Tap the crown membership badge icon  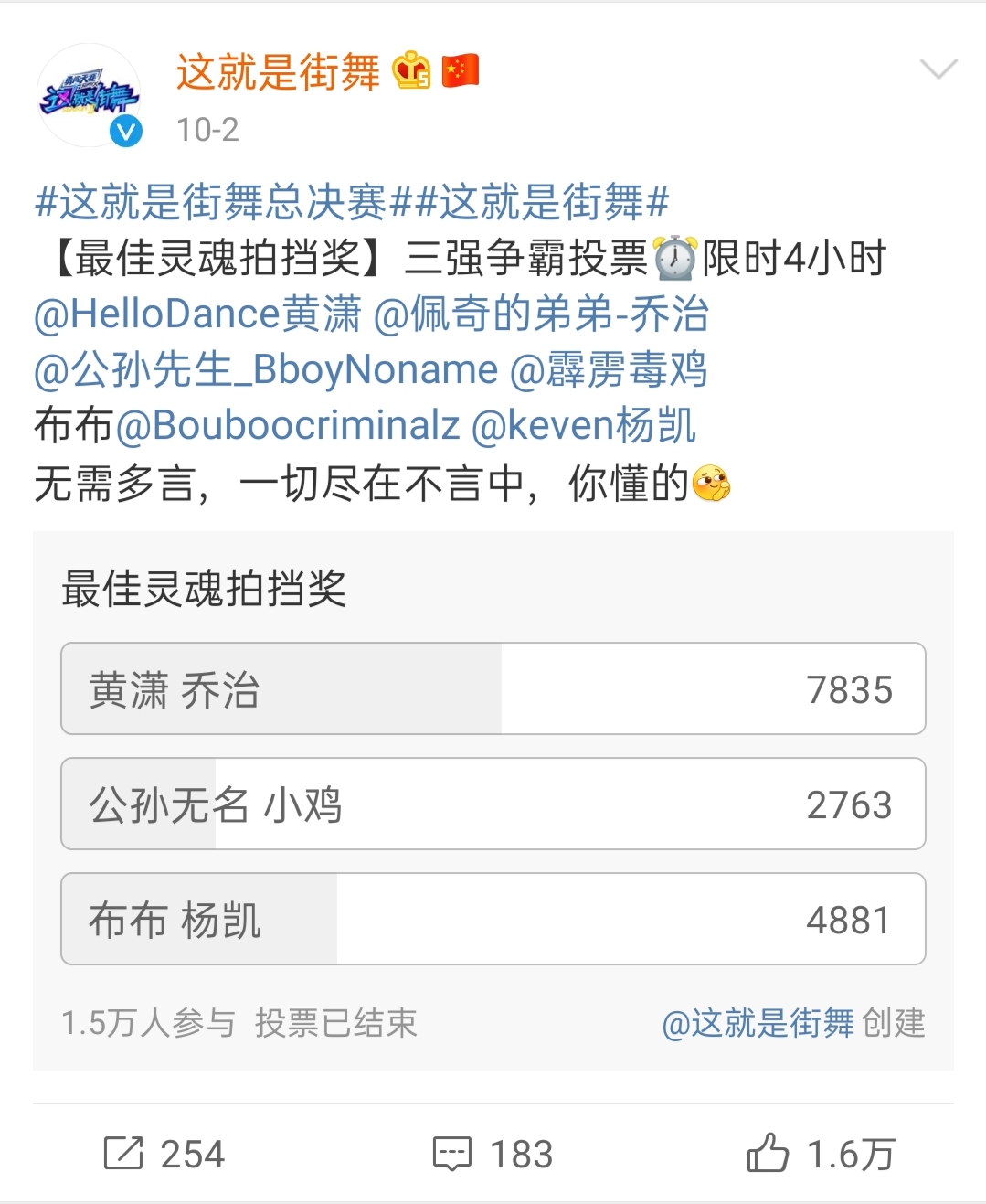click(411, 71)
